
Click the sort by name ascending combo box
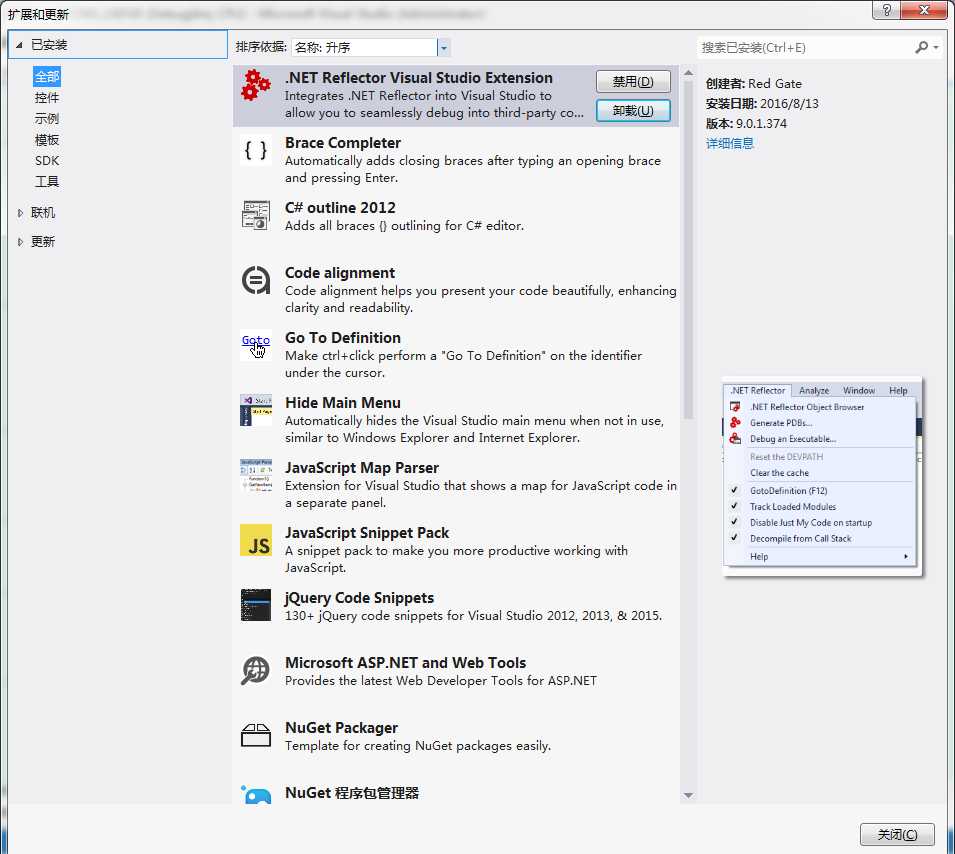[x=370, y=48]
